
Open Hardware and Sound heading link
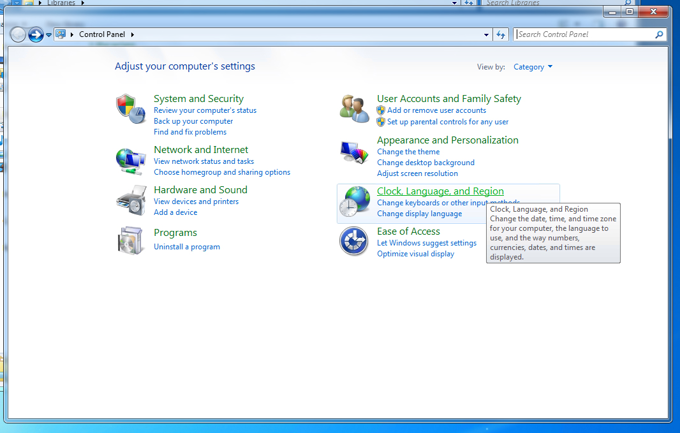200,190
